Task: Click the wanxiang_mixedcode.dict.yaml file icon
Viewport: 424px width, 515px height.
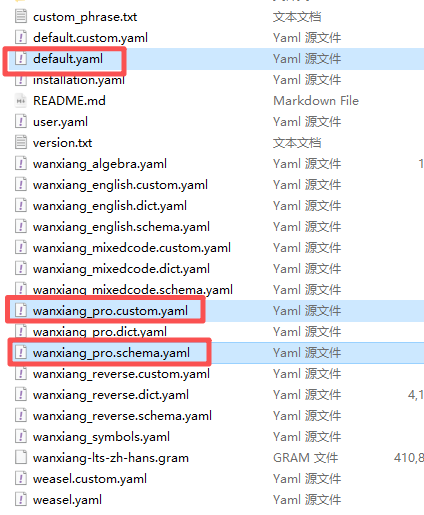Action: 21,268
